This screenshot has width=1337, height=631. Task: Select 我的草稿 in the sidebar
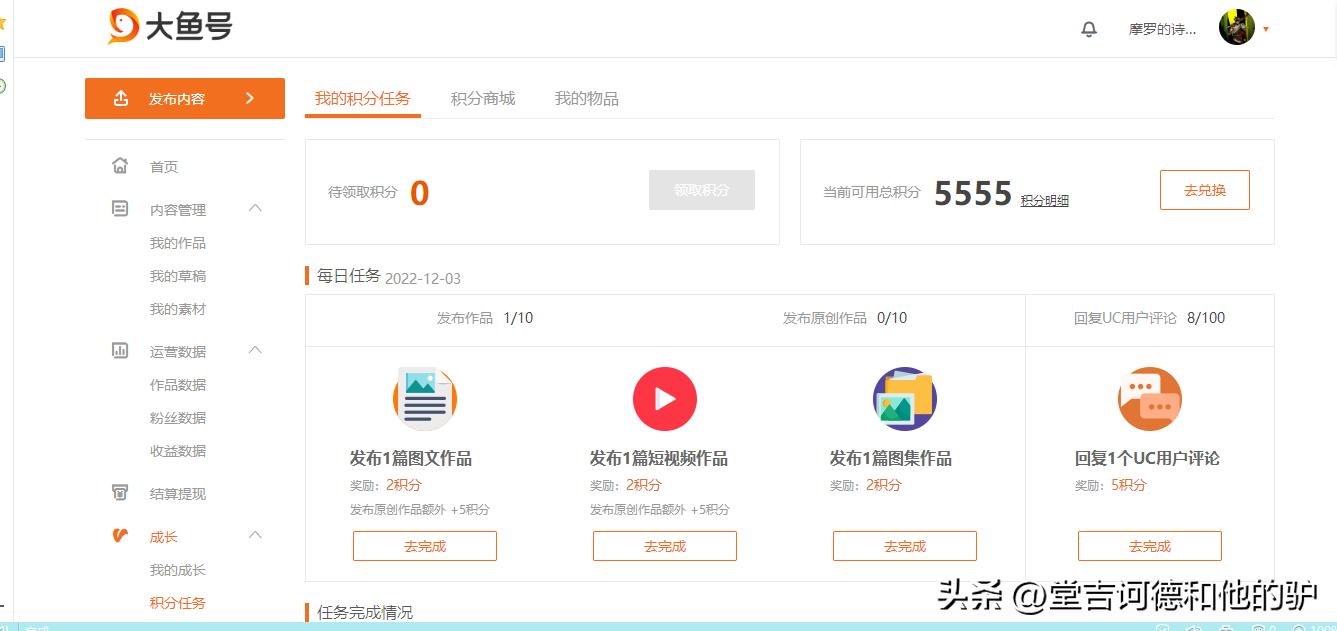[177, 276]
